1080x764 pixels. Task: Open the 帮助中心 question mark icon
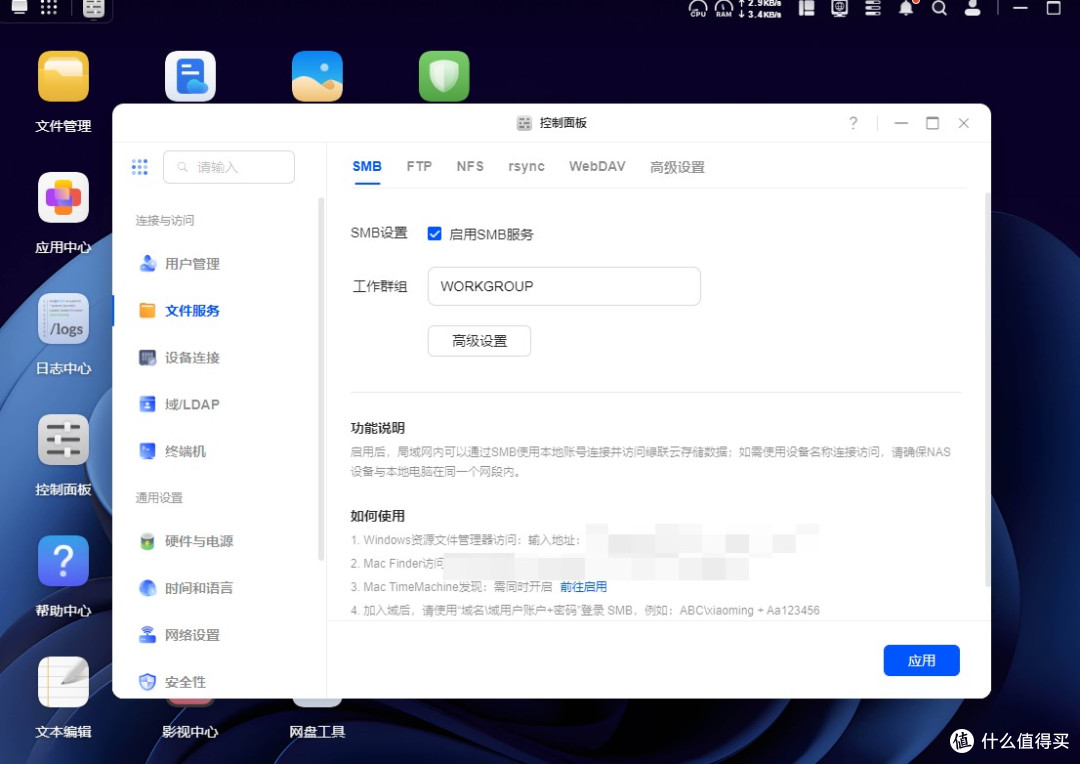63,561
